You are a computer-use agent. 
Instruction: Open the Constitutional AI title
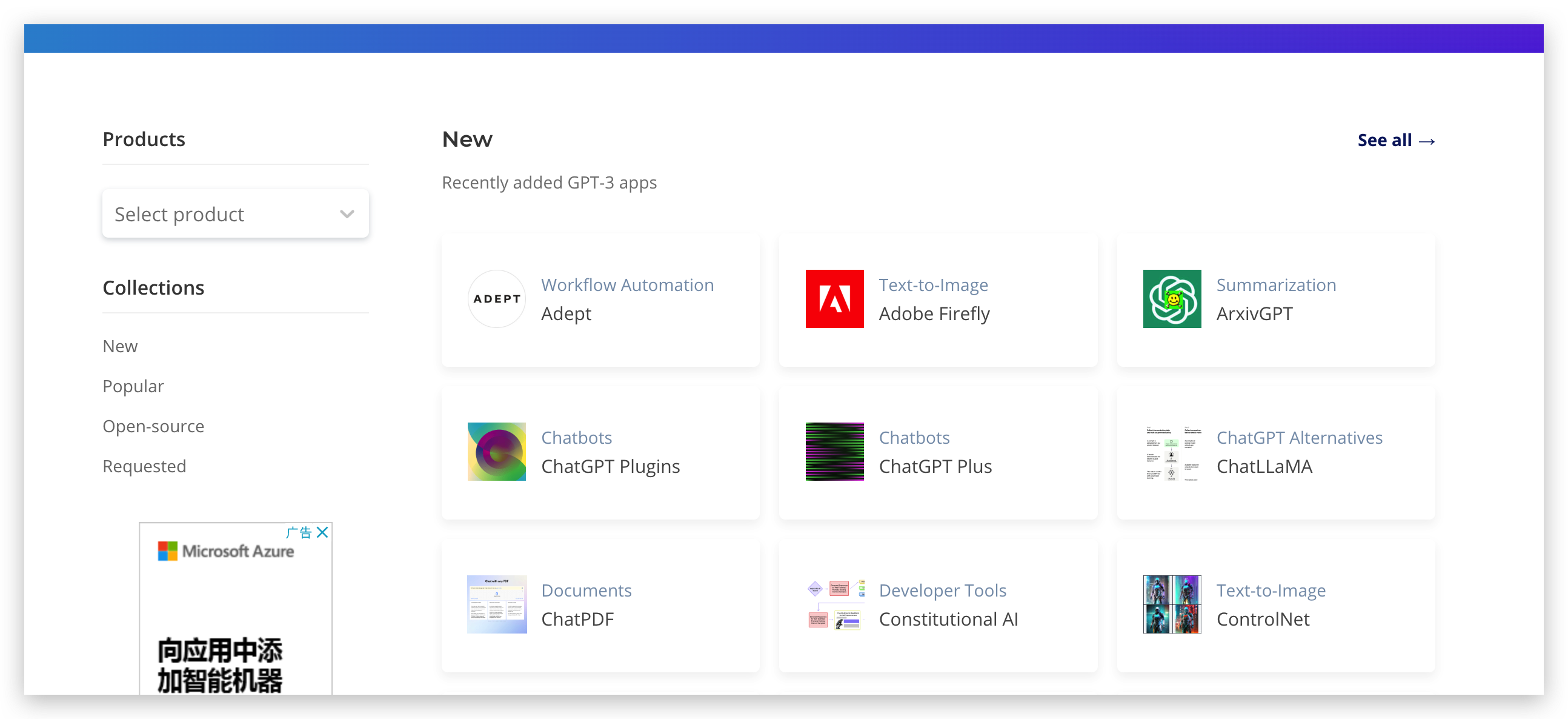click(948, 619)
